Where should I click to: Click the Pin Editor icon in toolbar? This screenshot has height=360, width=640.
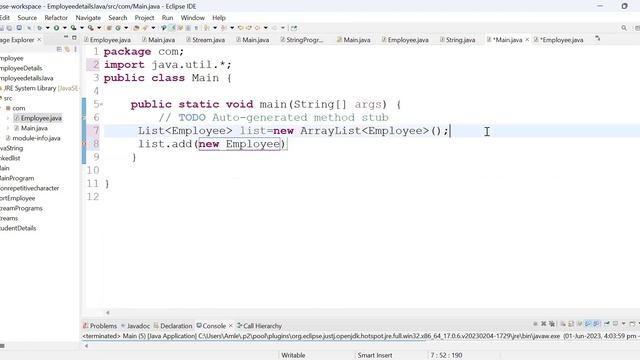click(294, 28)
